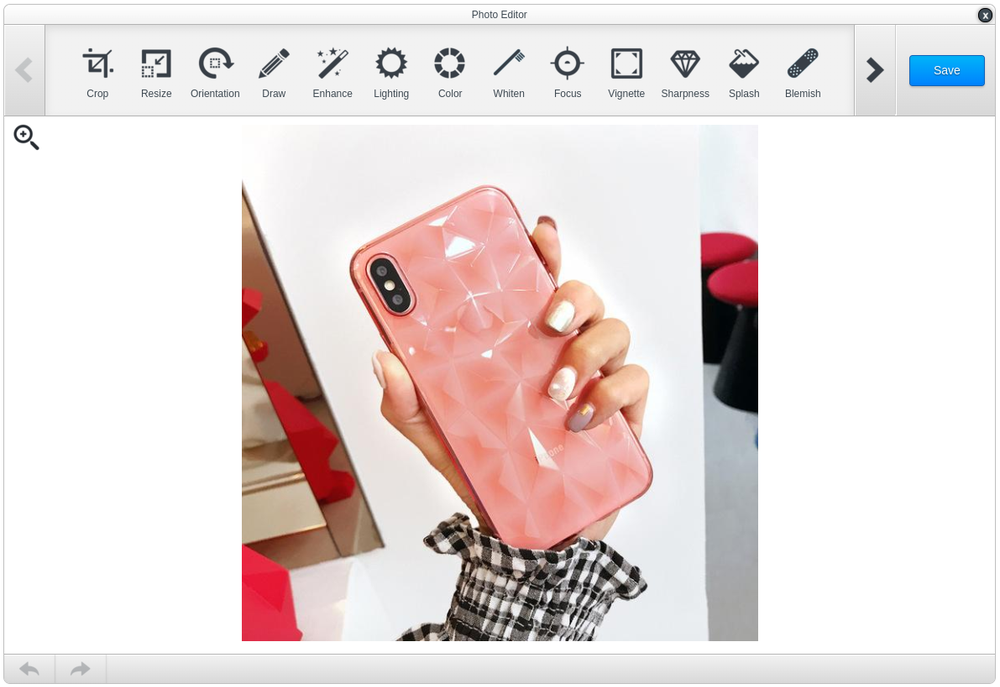Select the Draw tool
The height and width of the screenshot is (687, 1000).
point(274,70)
